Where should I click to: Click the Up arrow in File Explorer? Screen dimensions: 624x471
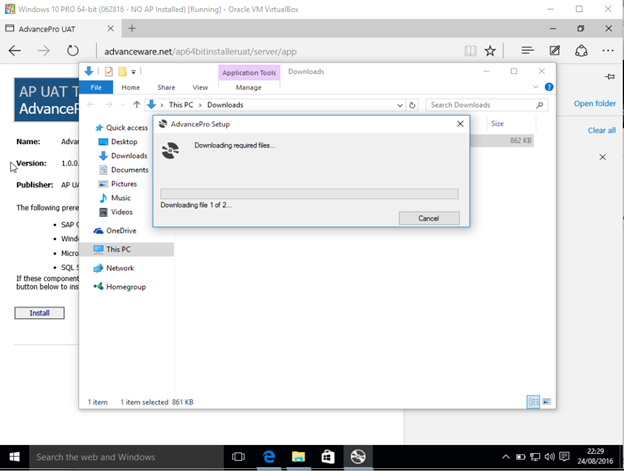coord(135,105)
